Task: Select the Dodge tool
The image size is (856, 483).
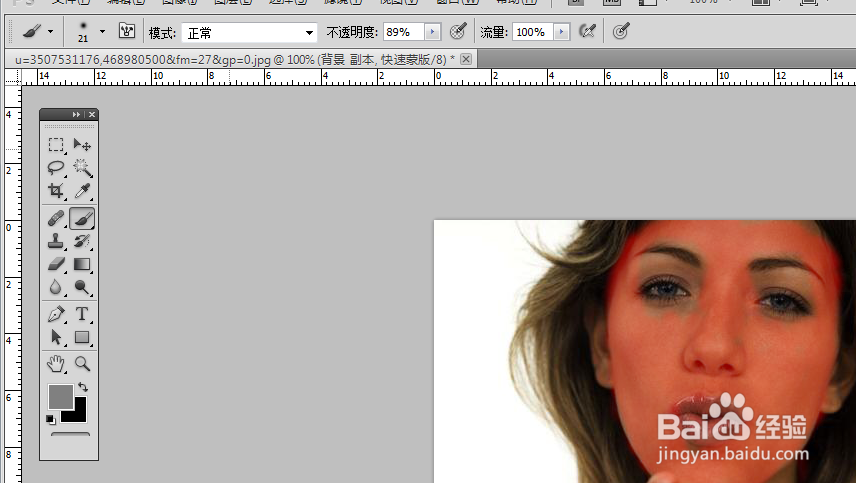Action: 82,287
